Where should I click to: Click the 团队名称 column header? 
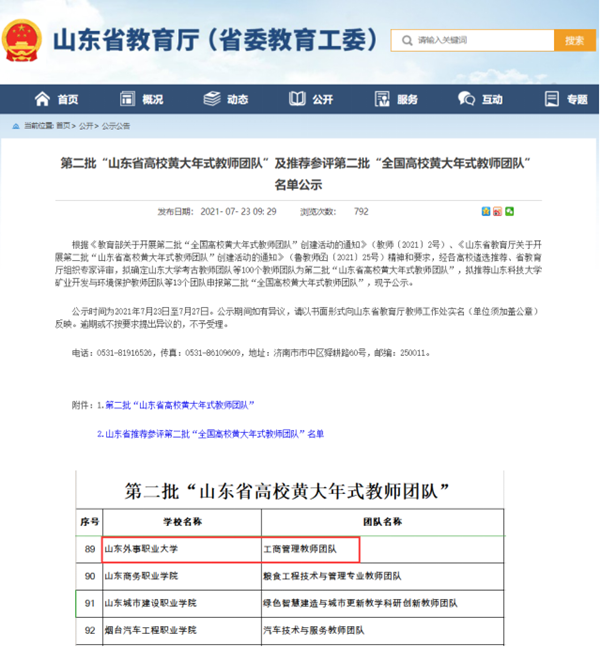(x=382, y=522)
